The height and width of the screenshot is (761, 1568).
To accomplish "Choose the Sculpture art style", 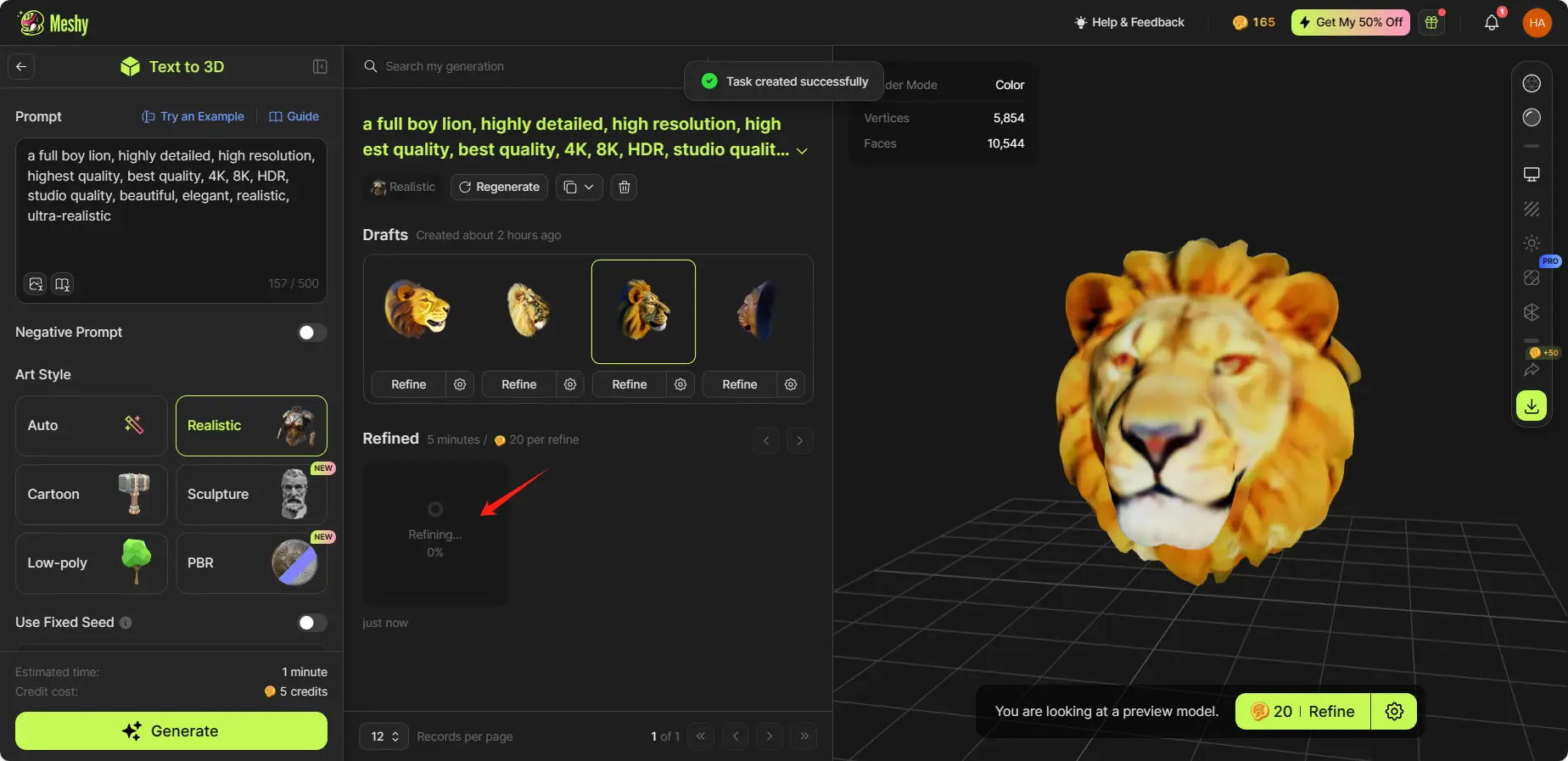I will 251,495.
